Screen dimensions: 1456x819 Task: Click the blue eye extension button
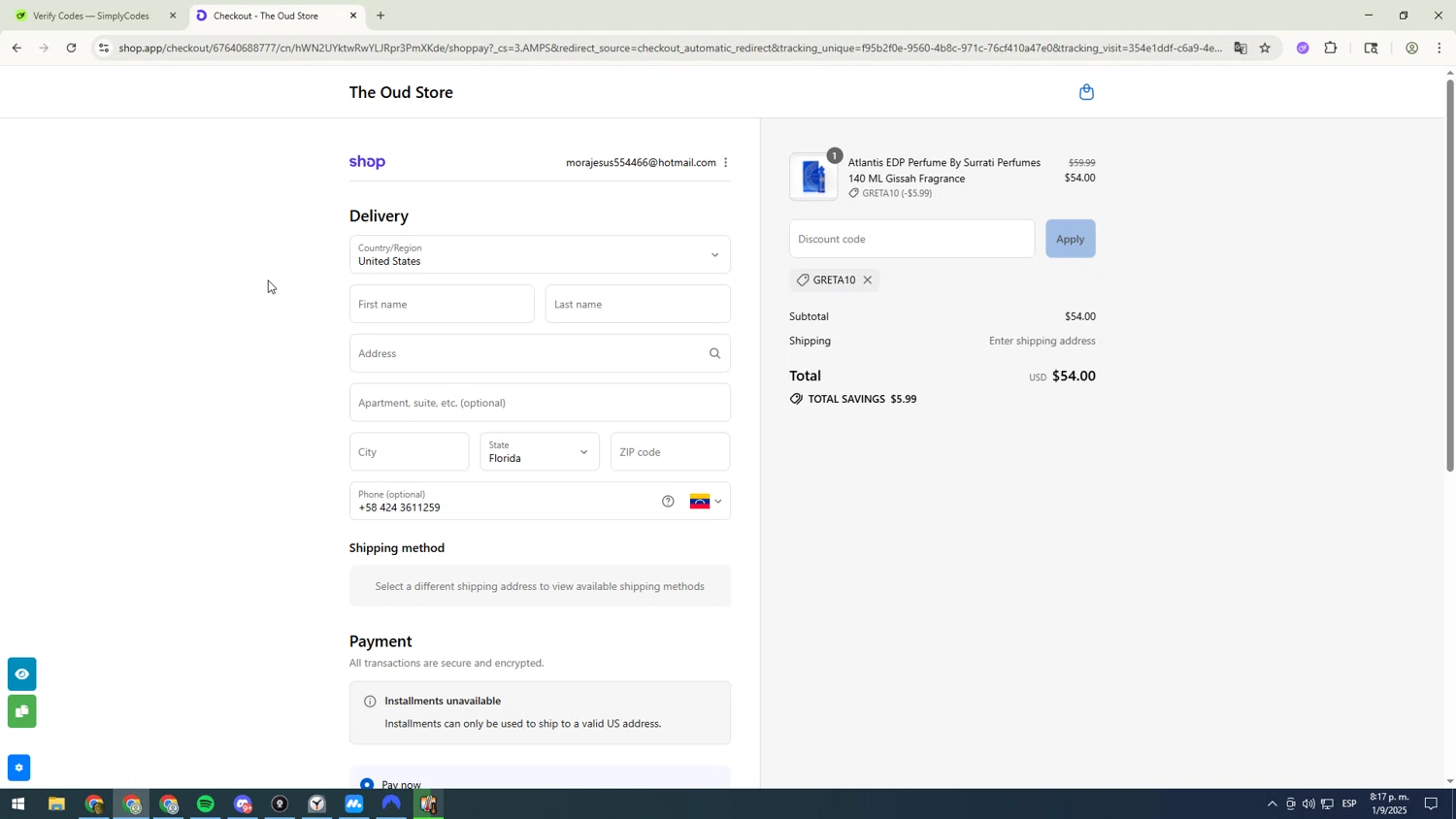(21, 674)
